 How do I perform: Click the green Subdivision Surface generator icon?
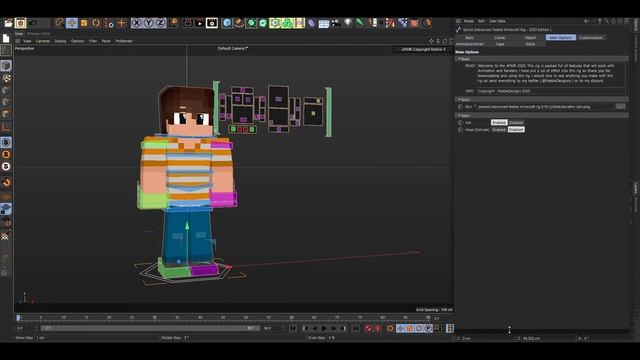pos(251,23)
